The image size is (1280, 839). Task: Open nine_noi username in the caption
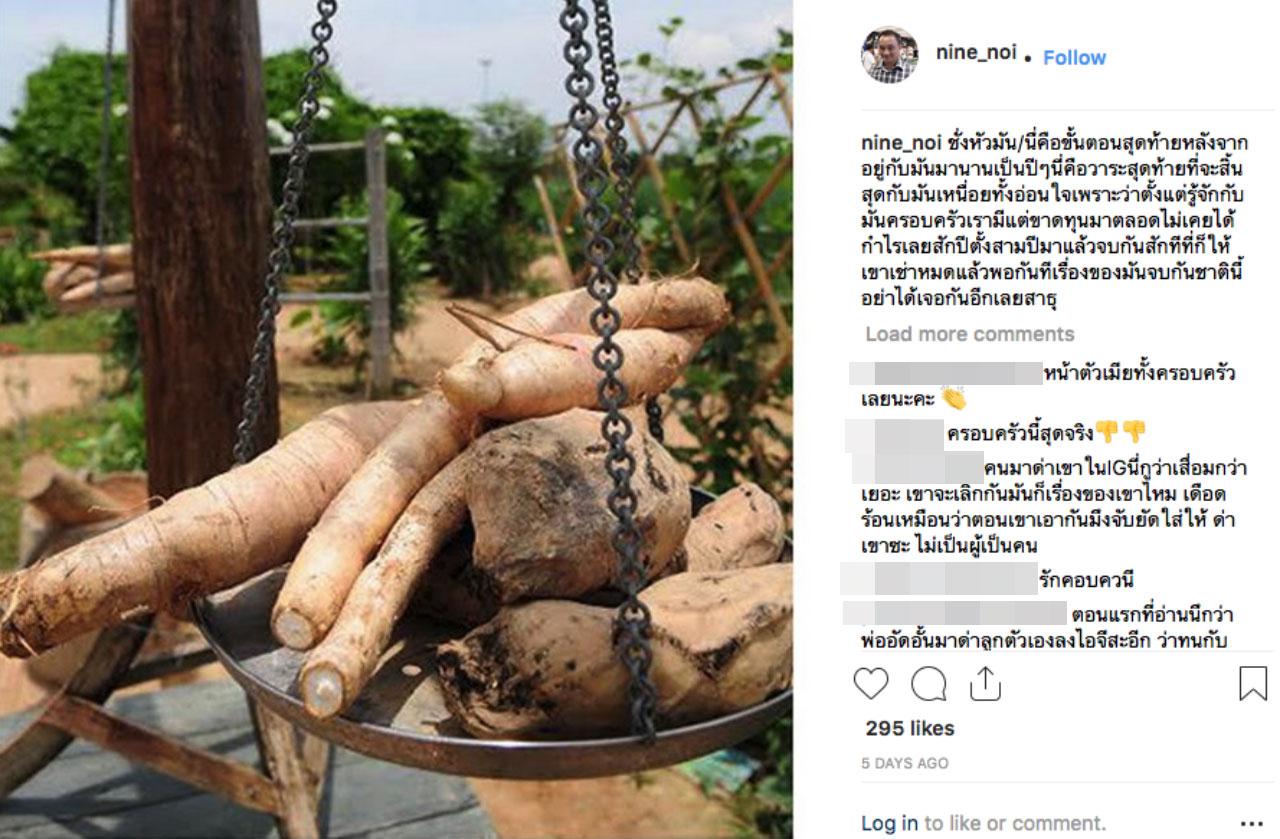[899, 143]
